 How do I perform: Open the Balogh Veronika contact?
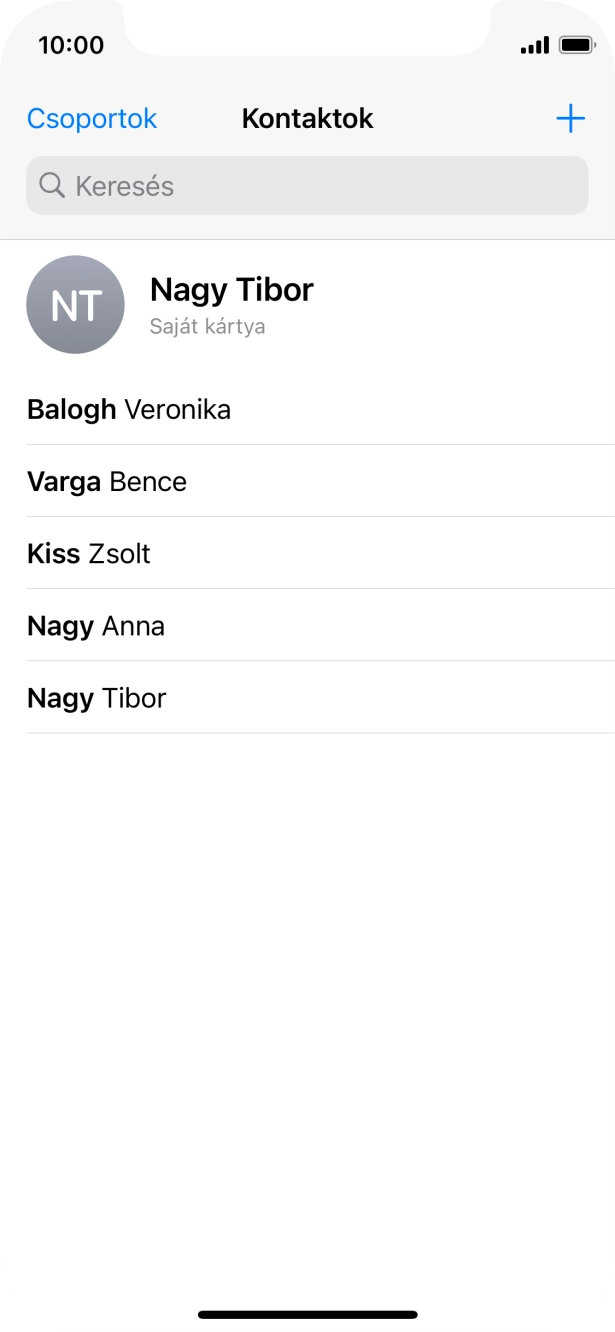click(129, 409)
